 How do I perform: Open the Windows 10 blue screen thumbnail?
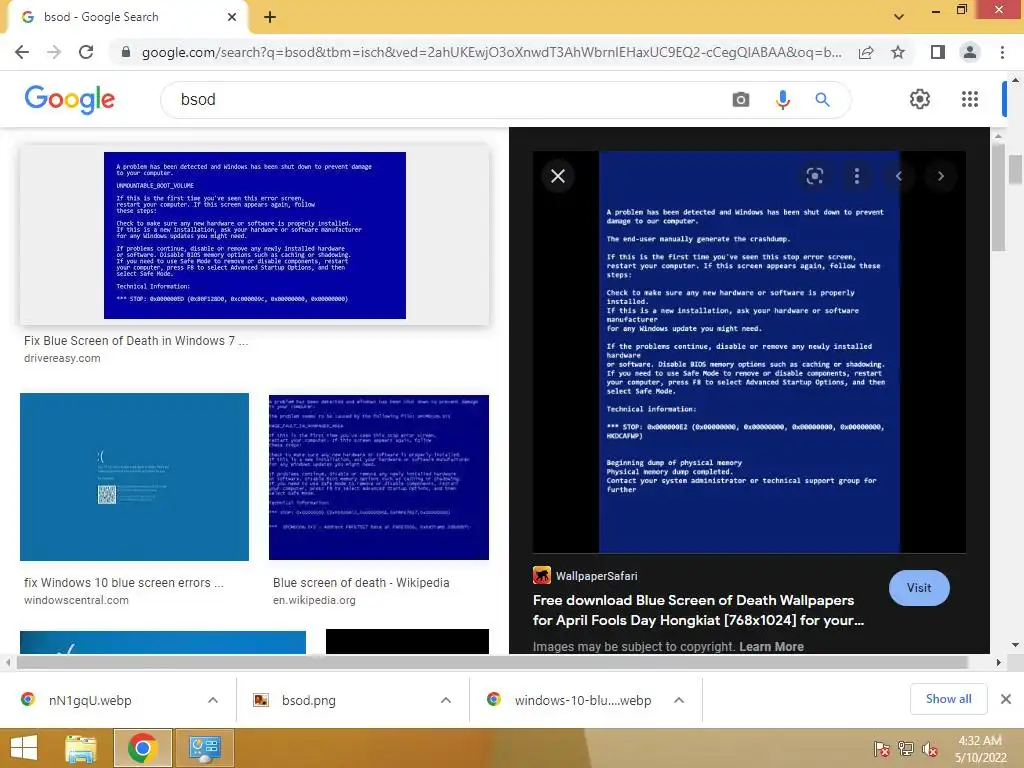pyautogui.click(x=135, y=477)
